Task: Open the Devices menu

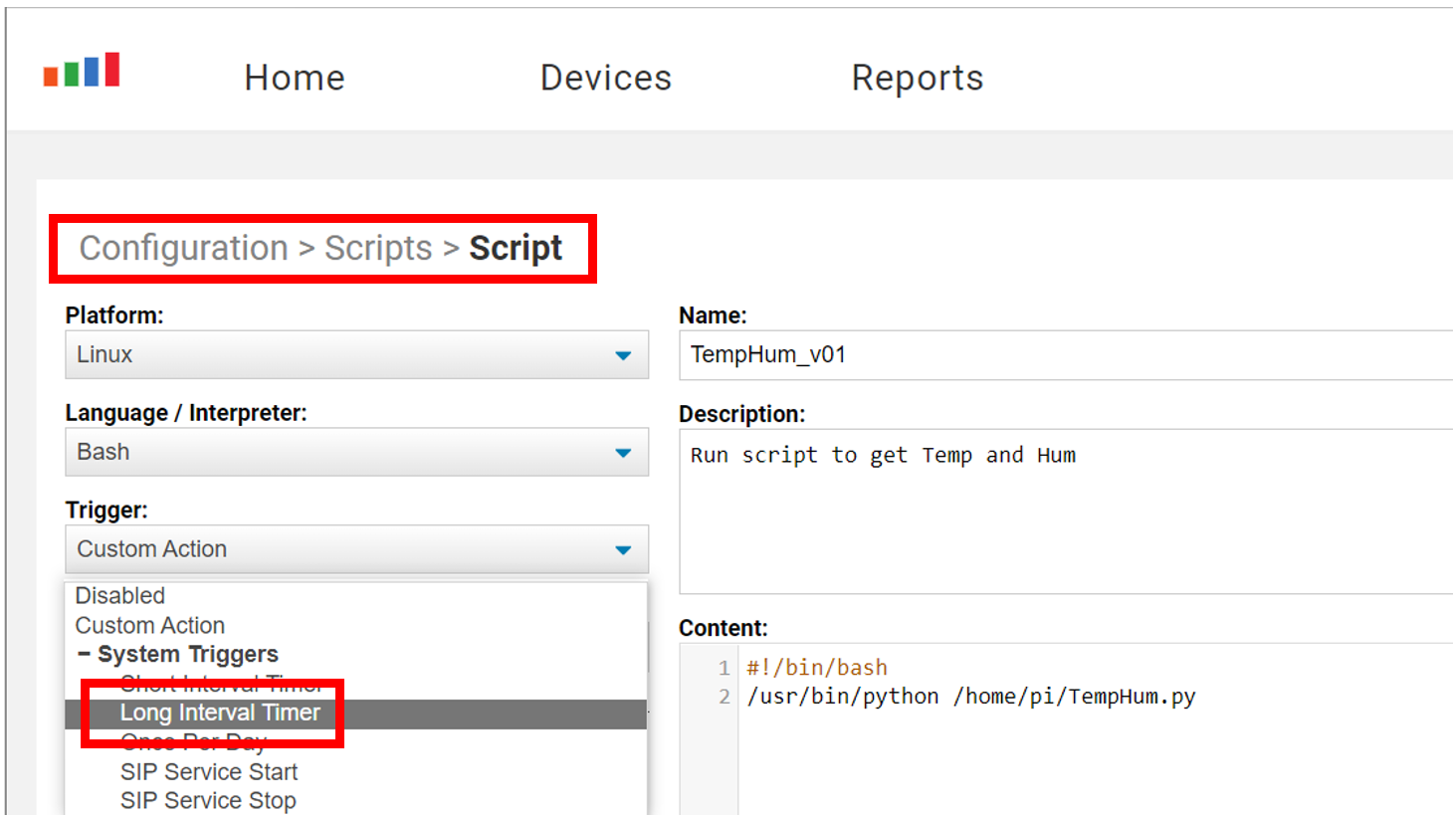Action: pos(606,78)
